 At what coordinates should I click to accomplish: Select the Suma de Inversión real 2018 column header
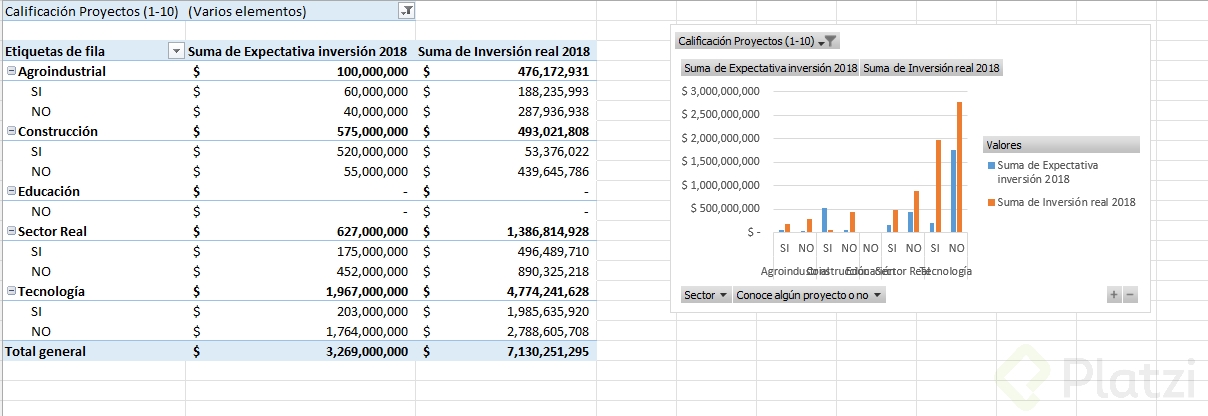[x=505, y=51]
